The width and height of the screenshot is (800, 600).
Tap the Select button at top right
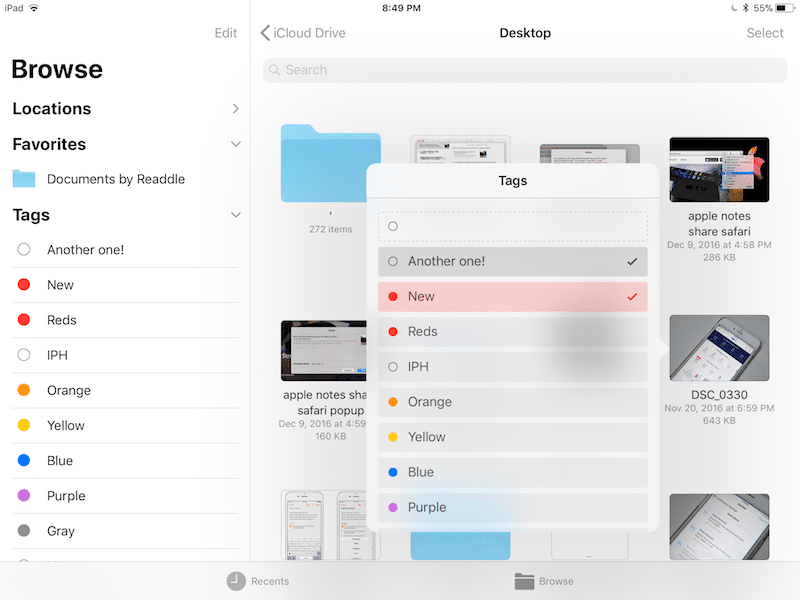click(x=765, y=33)
